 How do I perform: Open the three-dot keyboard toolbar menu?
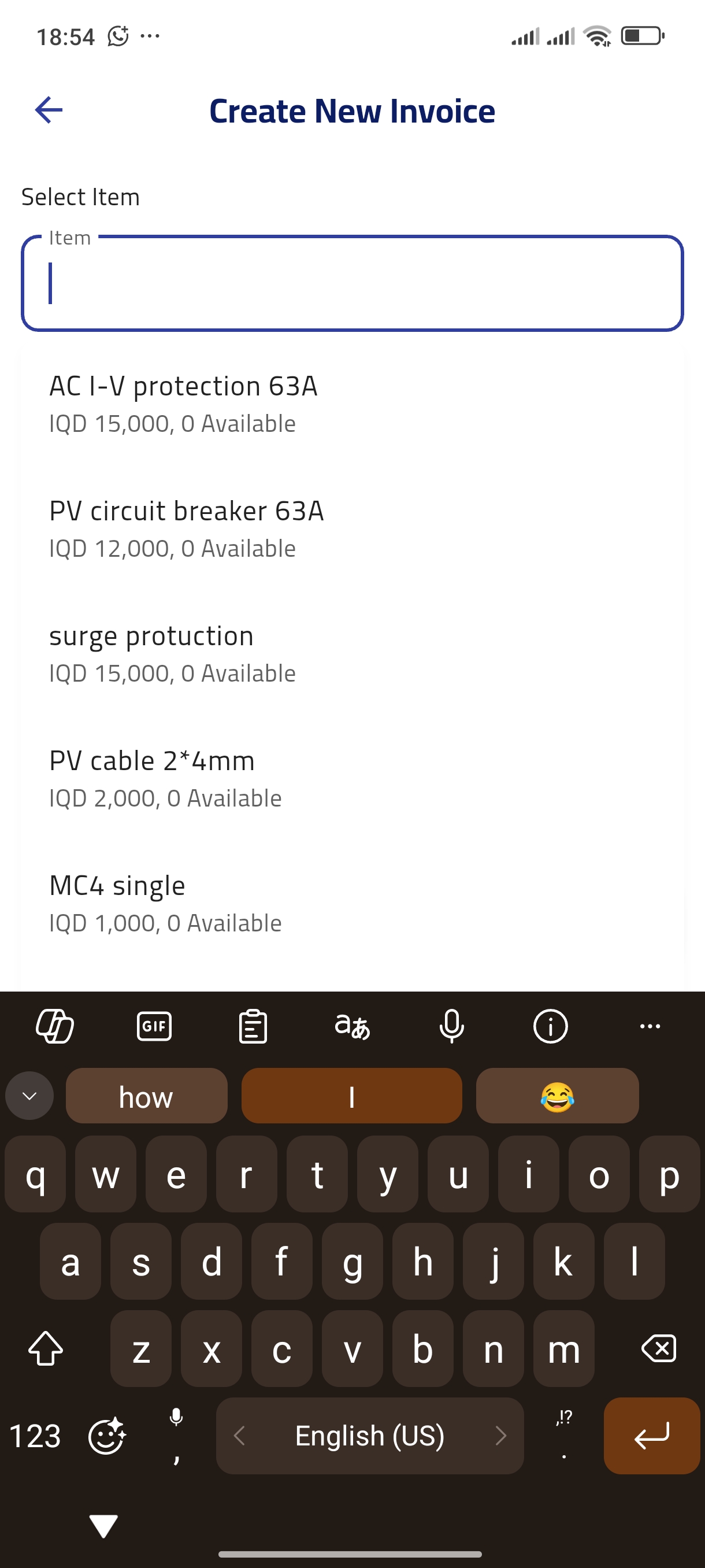650,1026
